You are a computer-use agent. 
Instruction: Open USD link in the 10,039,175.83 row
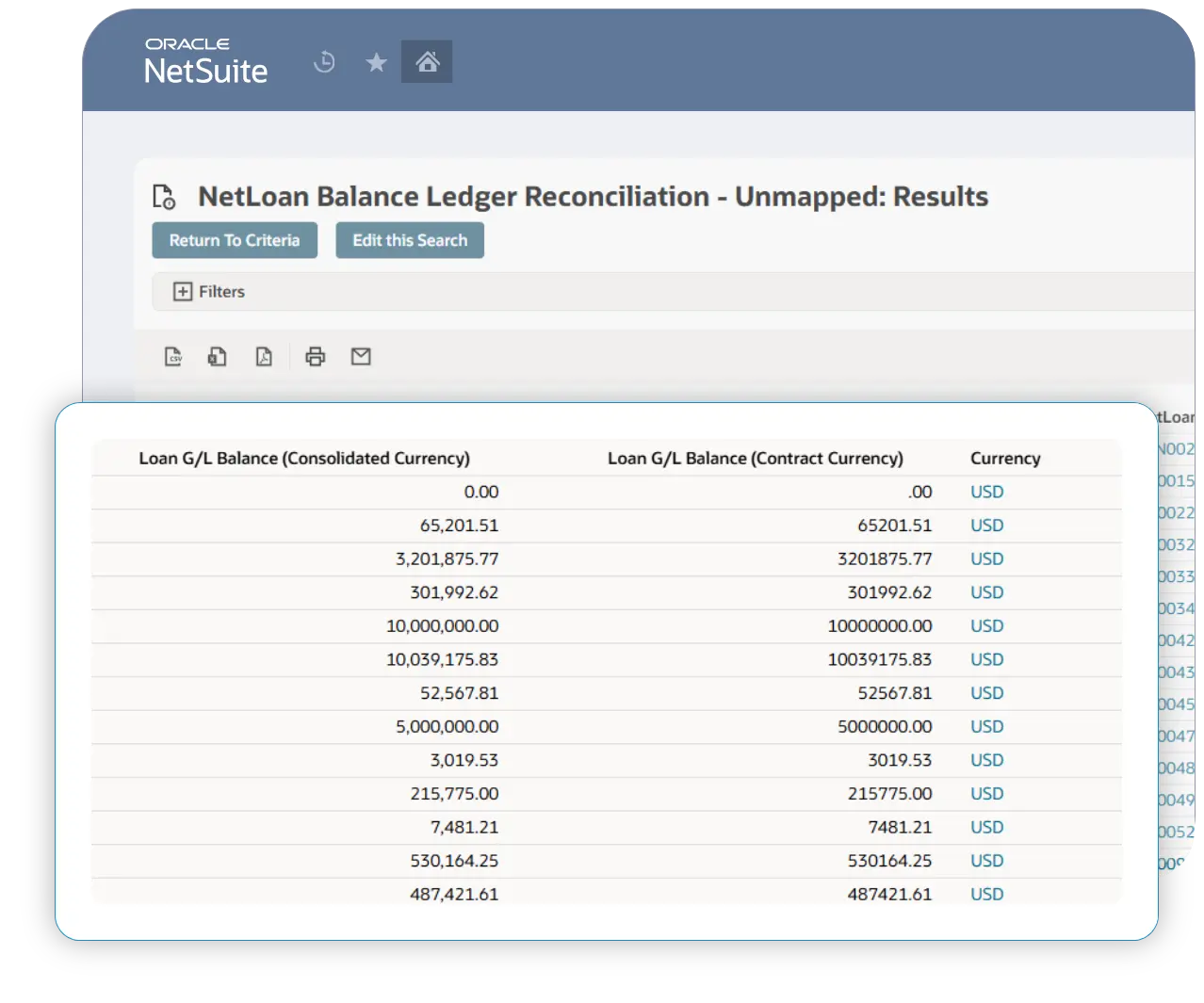coord(987,659)
